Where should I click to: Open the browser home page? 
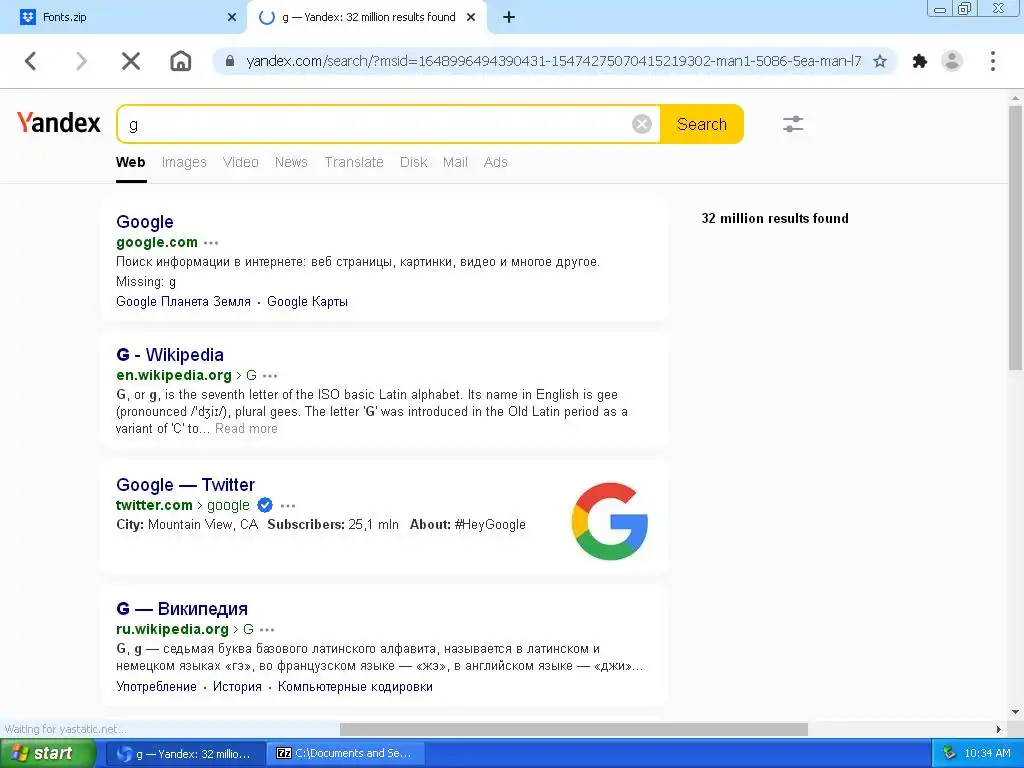point(180,61)
